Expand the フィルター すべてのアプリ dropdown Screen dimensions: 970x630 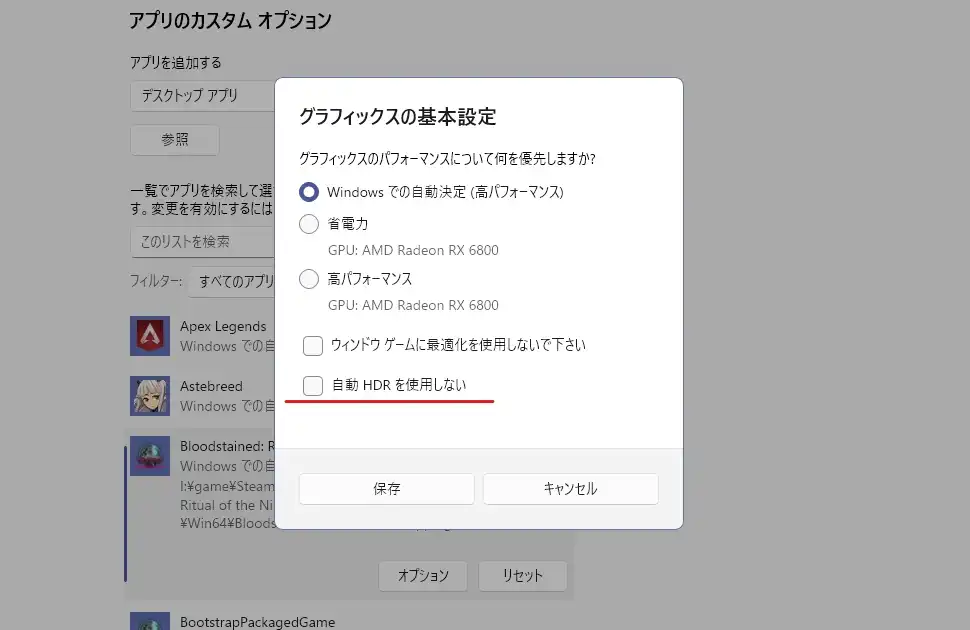coord(230,282)
